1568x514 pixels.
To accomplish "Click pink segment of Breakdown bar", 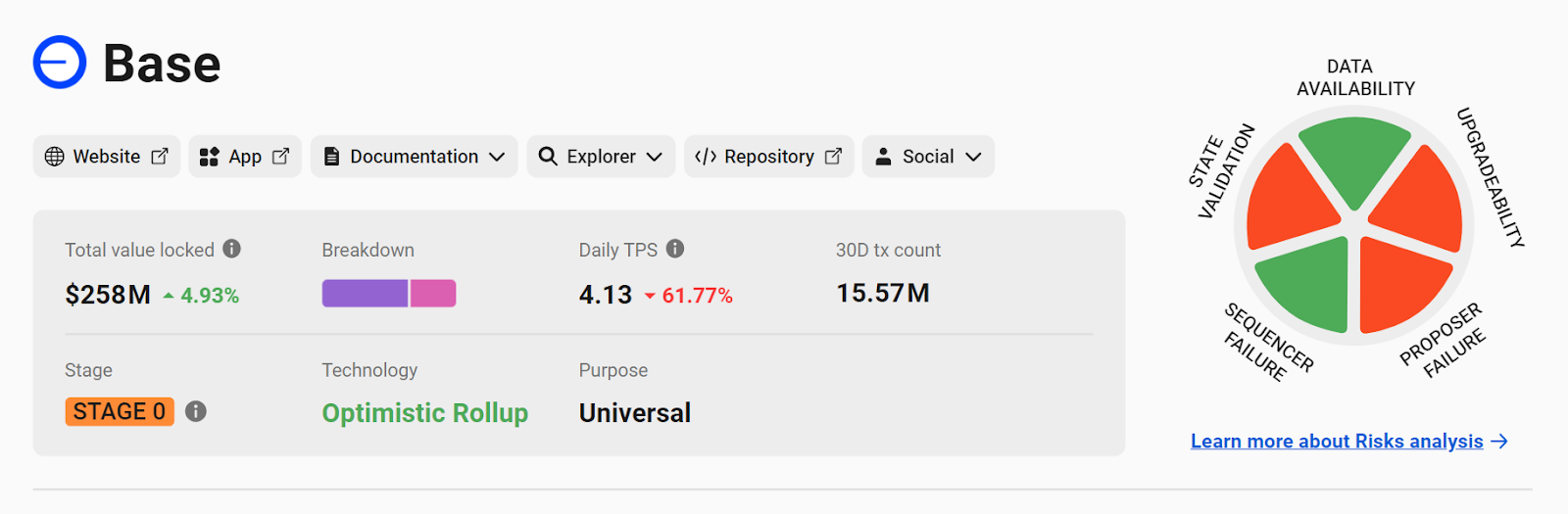I will (433, 294).
